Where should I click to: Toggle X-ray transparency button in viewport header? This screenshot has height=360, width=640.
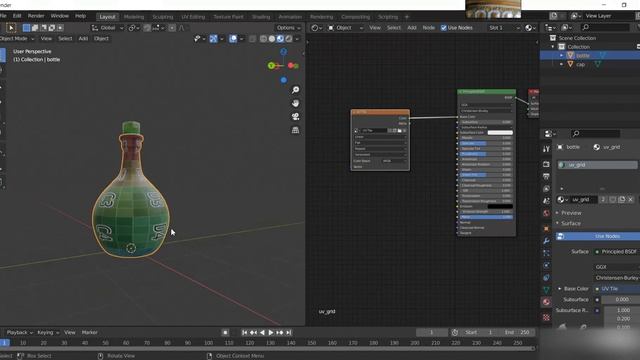pyautogui.click(x=252, y=39)
